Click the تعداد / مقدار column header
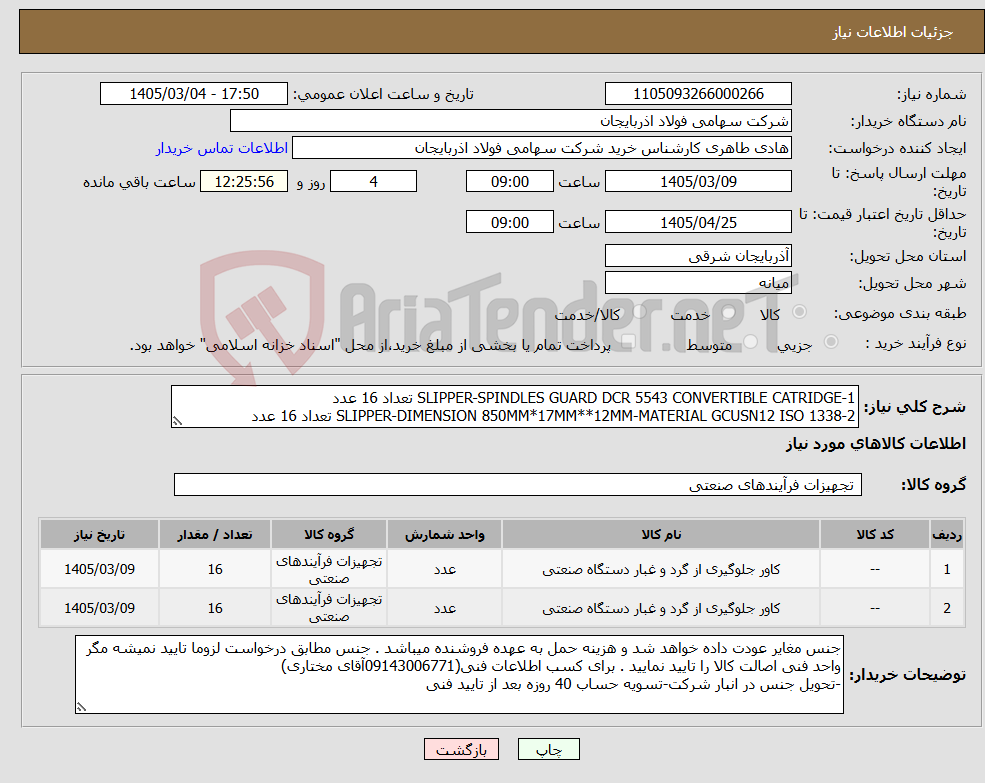Viewport: 985px width, 783px height. 215,535
